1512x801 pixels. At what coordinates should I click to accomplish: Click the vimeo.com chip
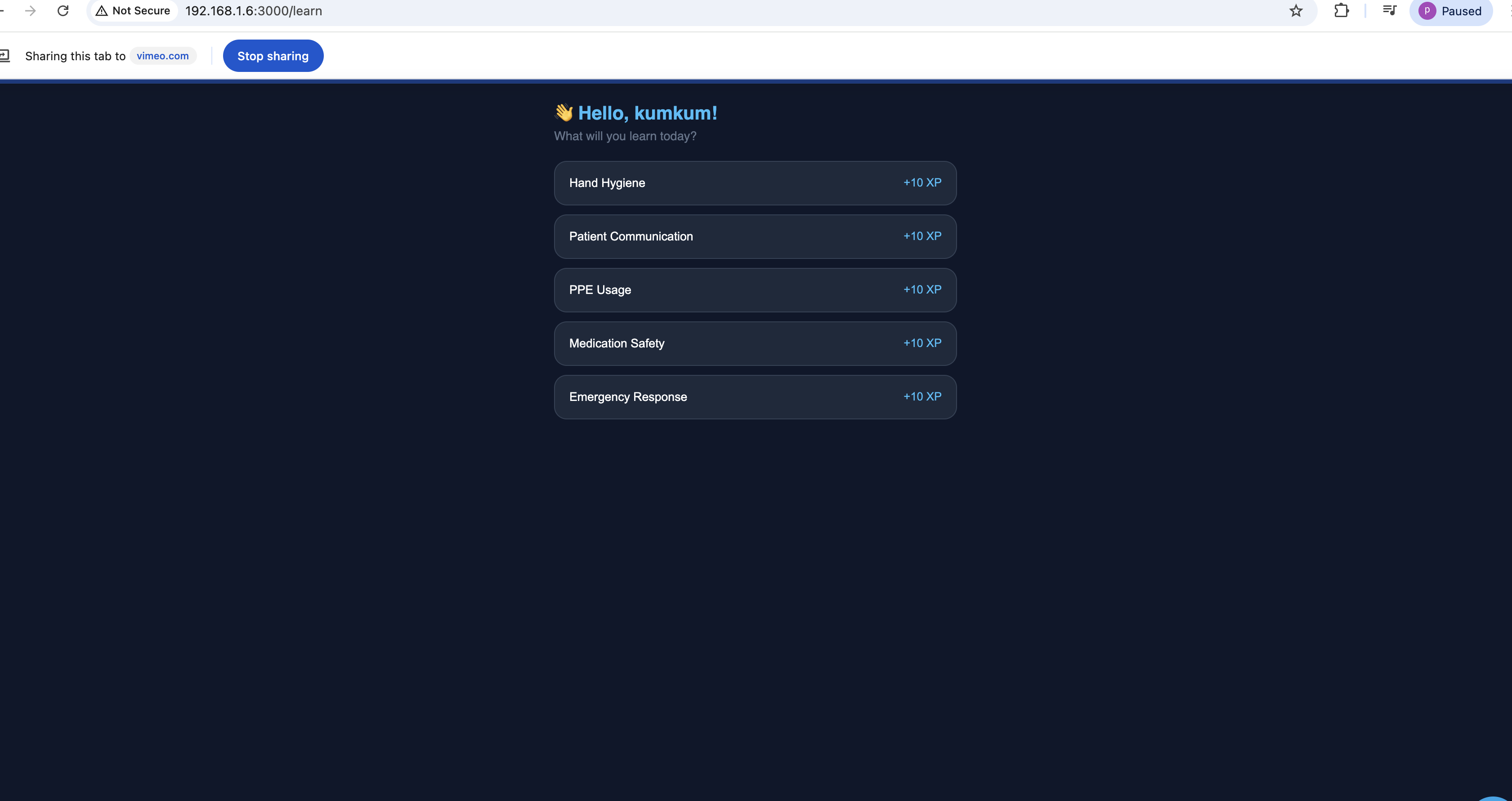point(163,56)
